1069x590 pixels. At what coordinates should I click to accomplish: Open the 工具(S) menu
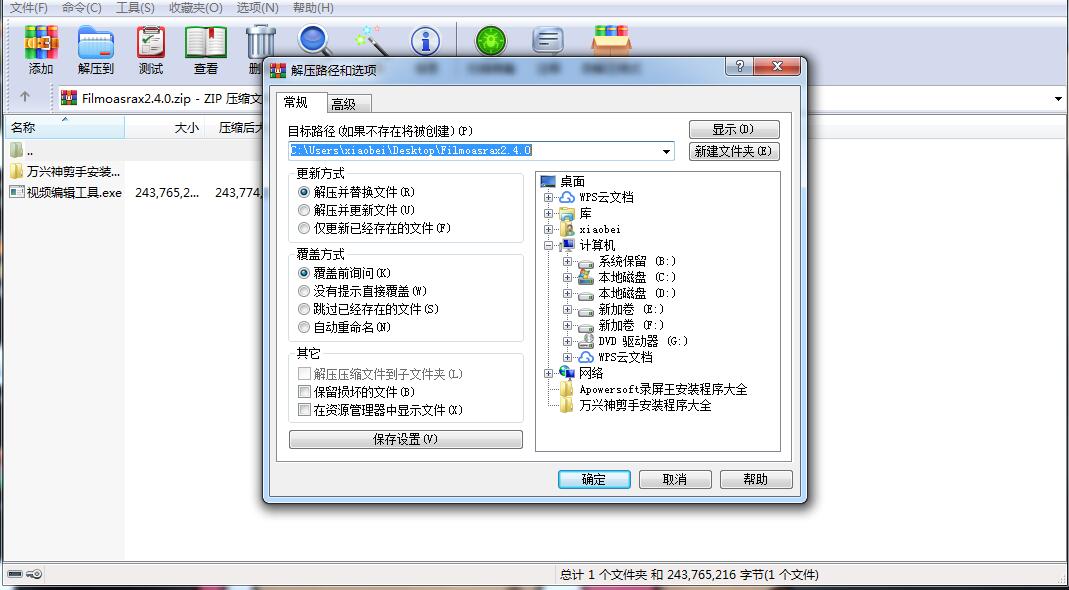click(x=135, y=7)
